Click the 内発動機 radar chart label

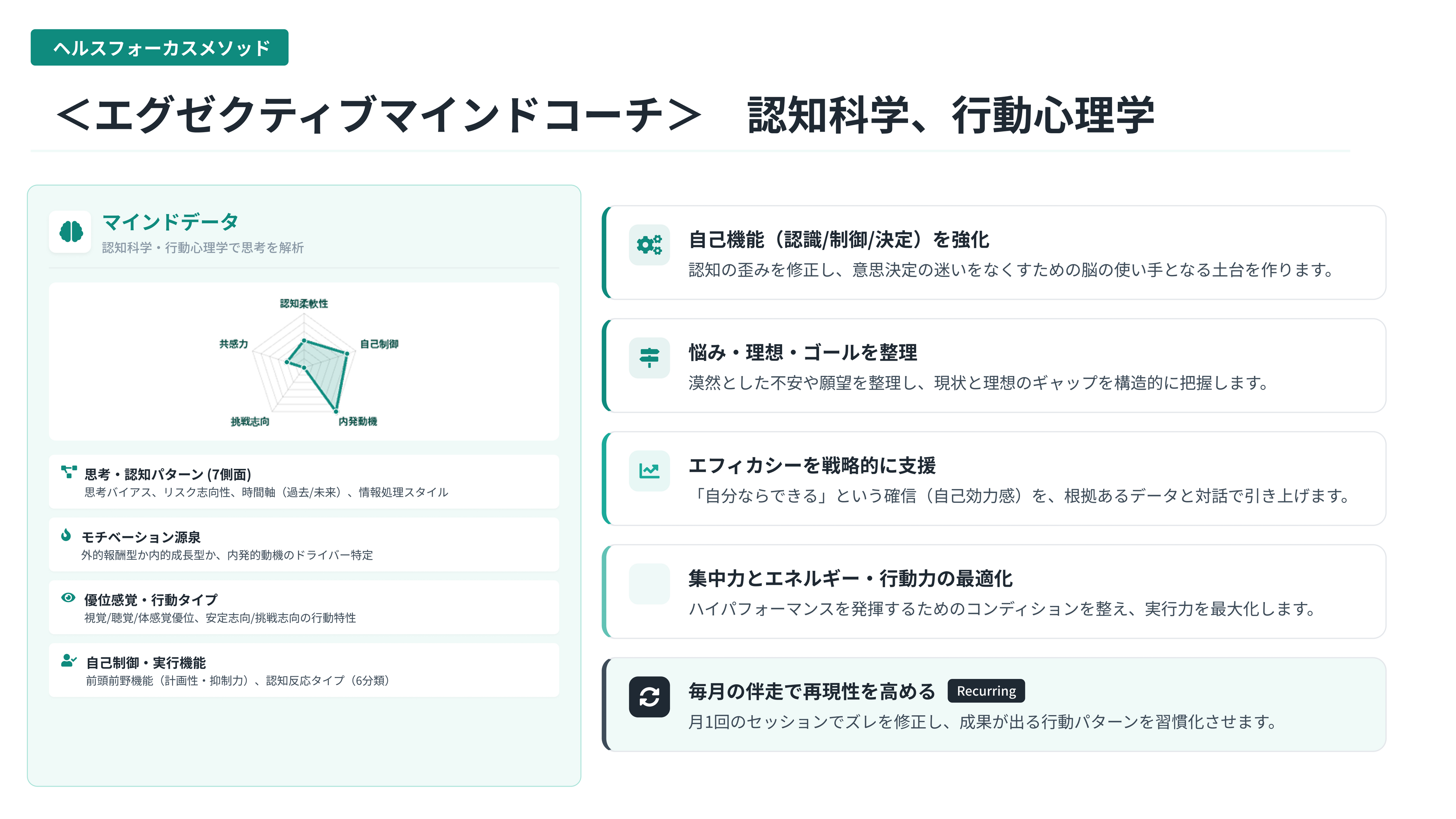tap(357, 421)
